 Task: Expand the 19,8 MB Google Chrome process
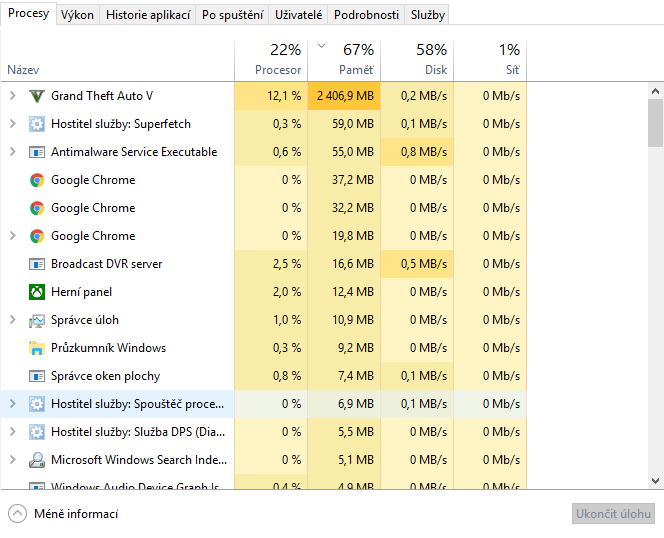coord(13,236)
